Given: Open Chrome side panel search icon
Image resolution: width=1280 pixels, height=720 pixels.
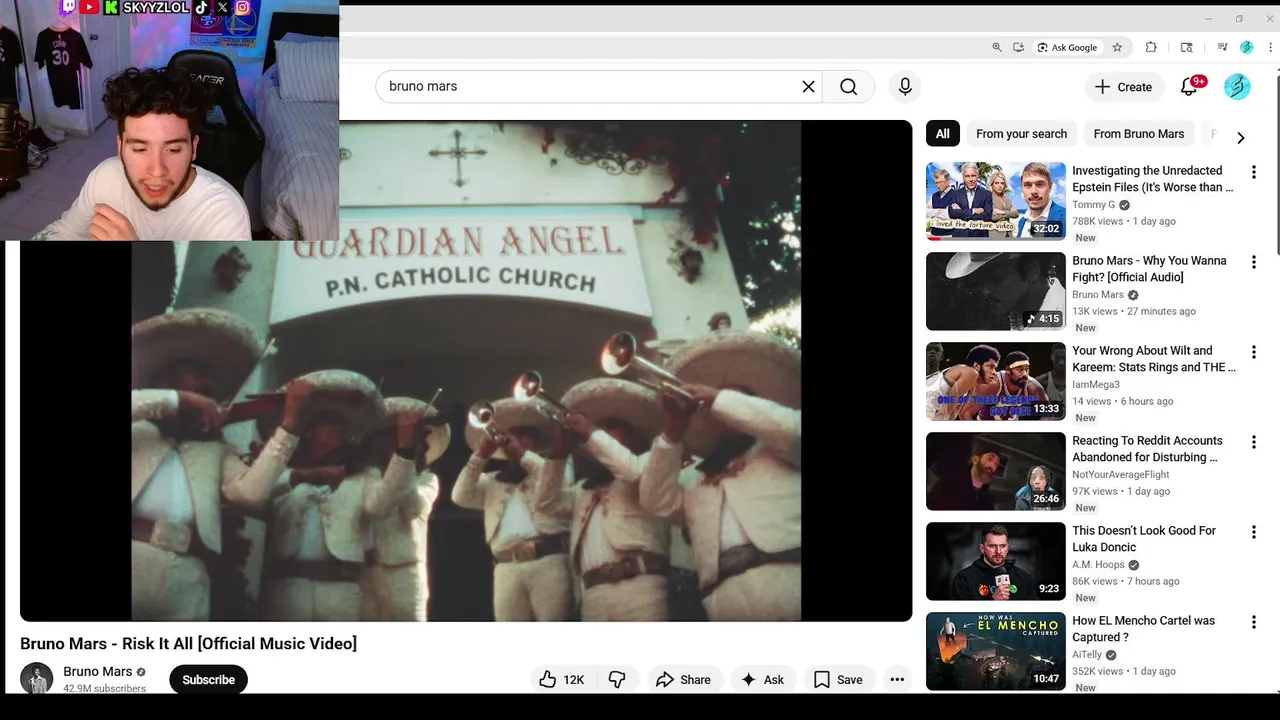Looking at the screenshot, I should (x=1187, y=47).
